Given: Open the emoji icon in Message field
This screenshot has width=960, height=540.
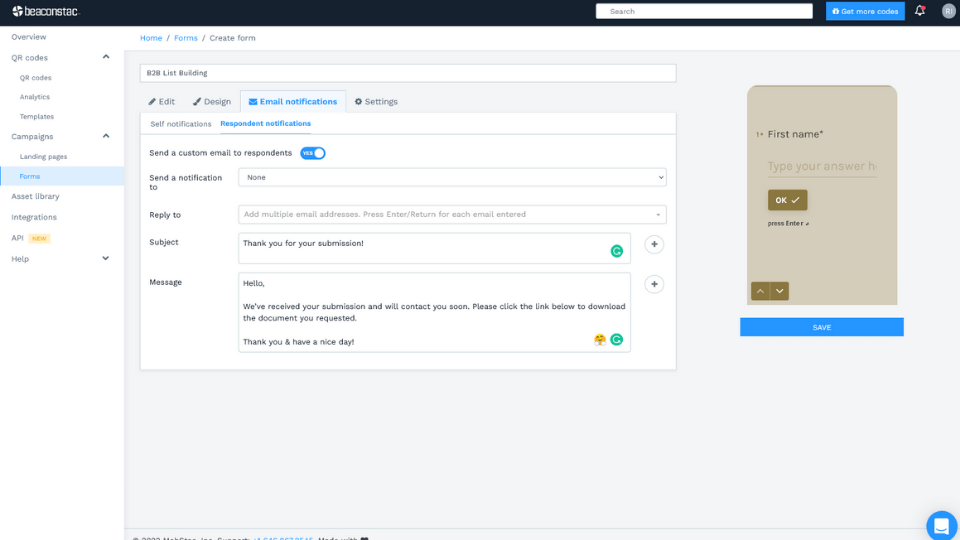Looking at the screenshot, I should (600, 340).
